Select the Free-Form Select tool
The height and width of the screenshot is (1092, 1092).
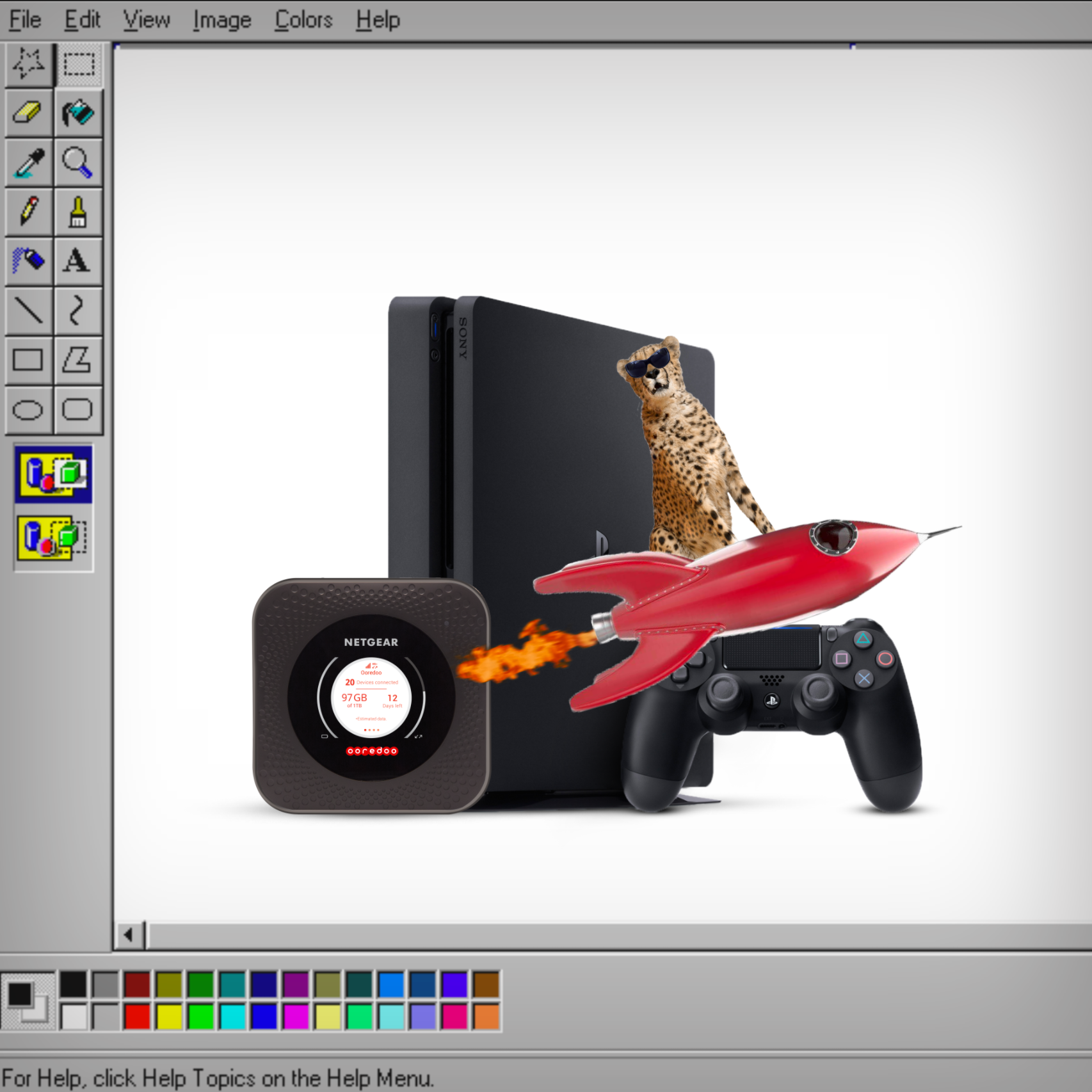29,65
